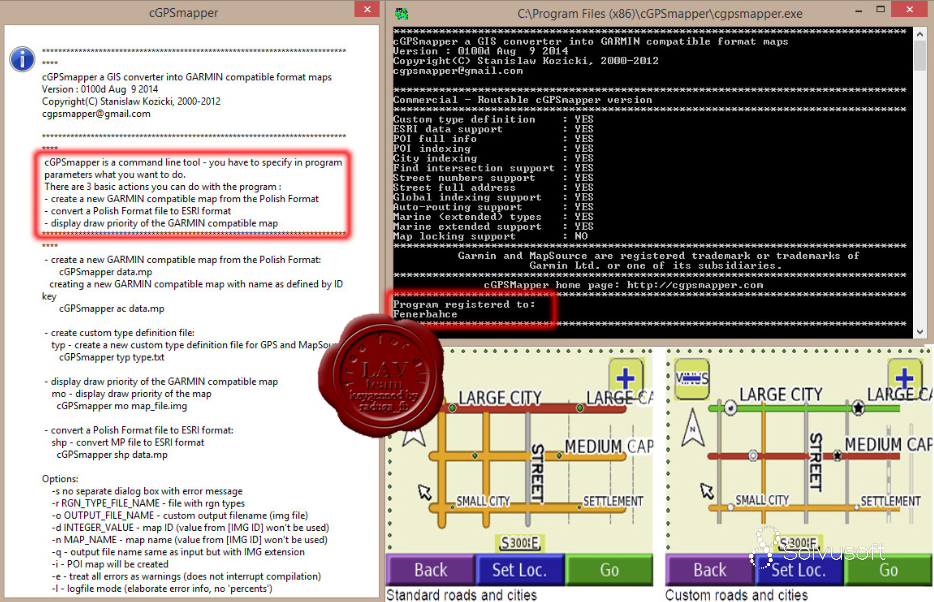Maximize the cgpsmapper.exe console window

[880, 10]
